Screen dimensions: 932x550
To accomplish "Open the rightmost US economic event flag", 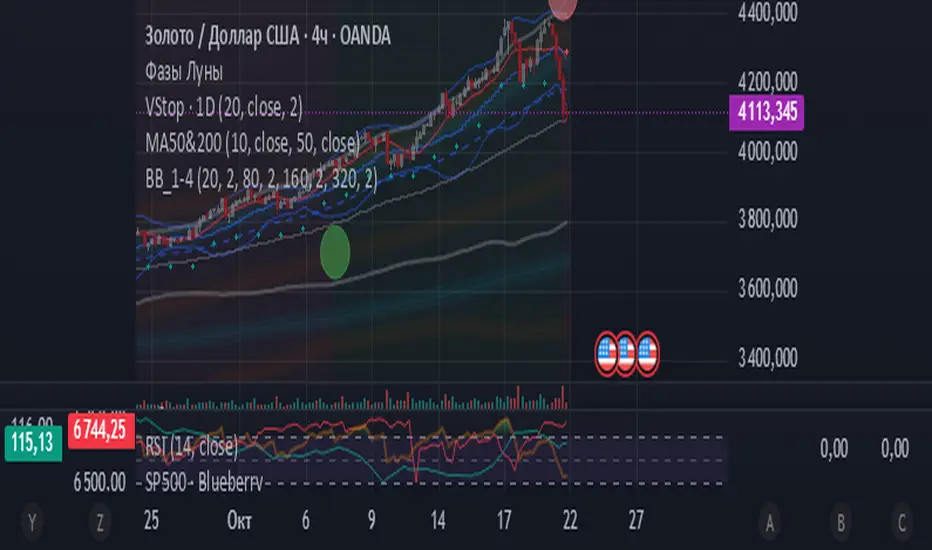I will 647,354.
